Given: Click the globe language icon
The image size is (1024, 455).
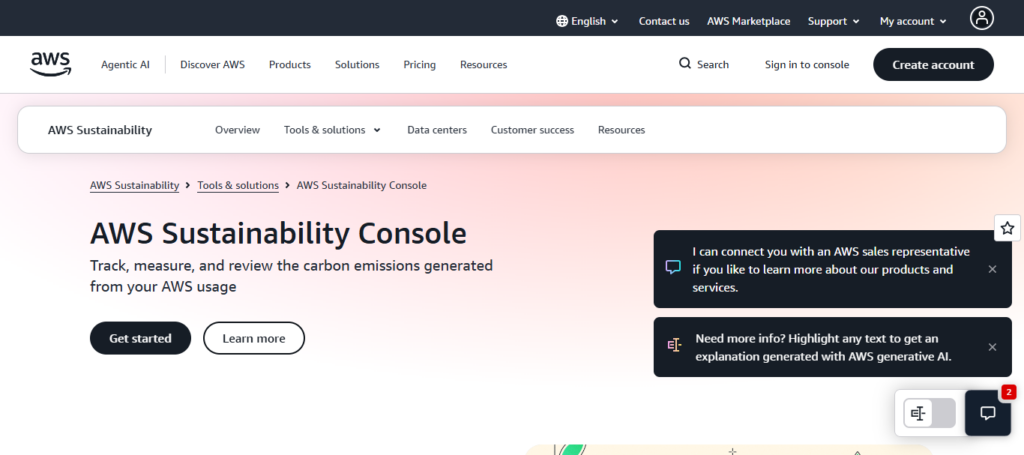Looking at the screenshot, I should coord(562,21).
